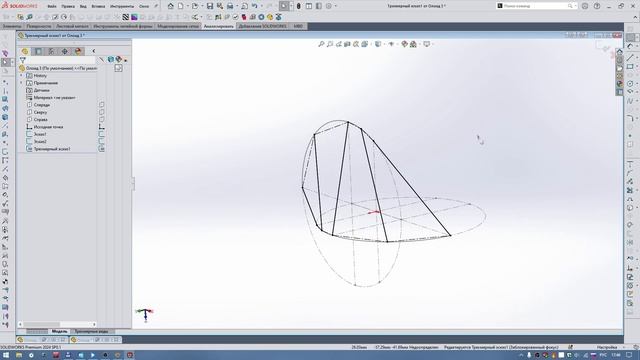Click the Home icon in top toolbar
The image size is (640, 360).
click(171, 6)
